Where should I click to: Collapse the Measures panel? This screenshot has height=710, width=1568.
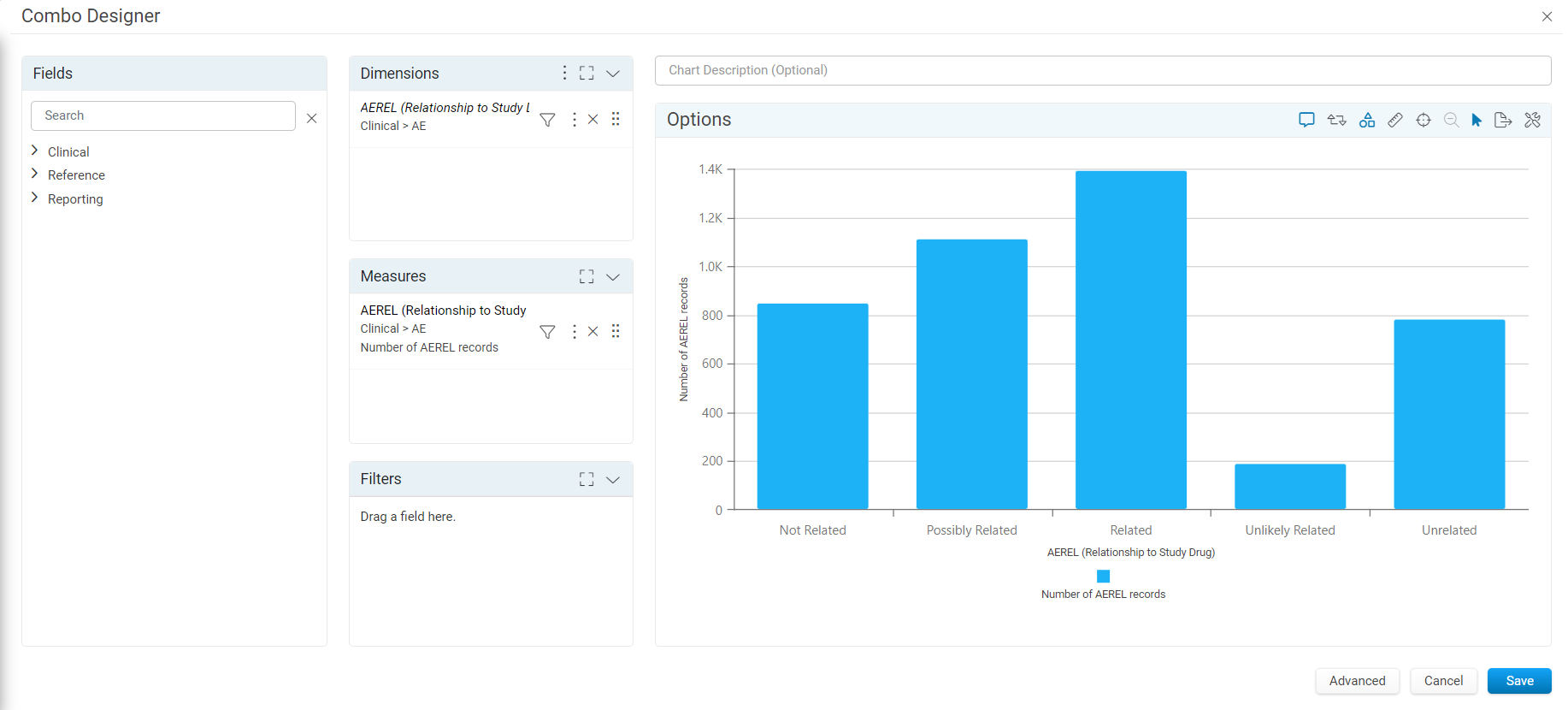tap(613, 277)
